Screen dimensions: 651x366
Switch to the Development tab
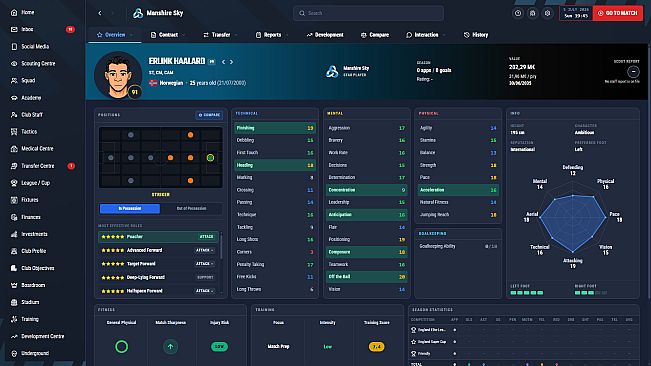325,35
